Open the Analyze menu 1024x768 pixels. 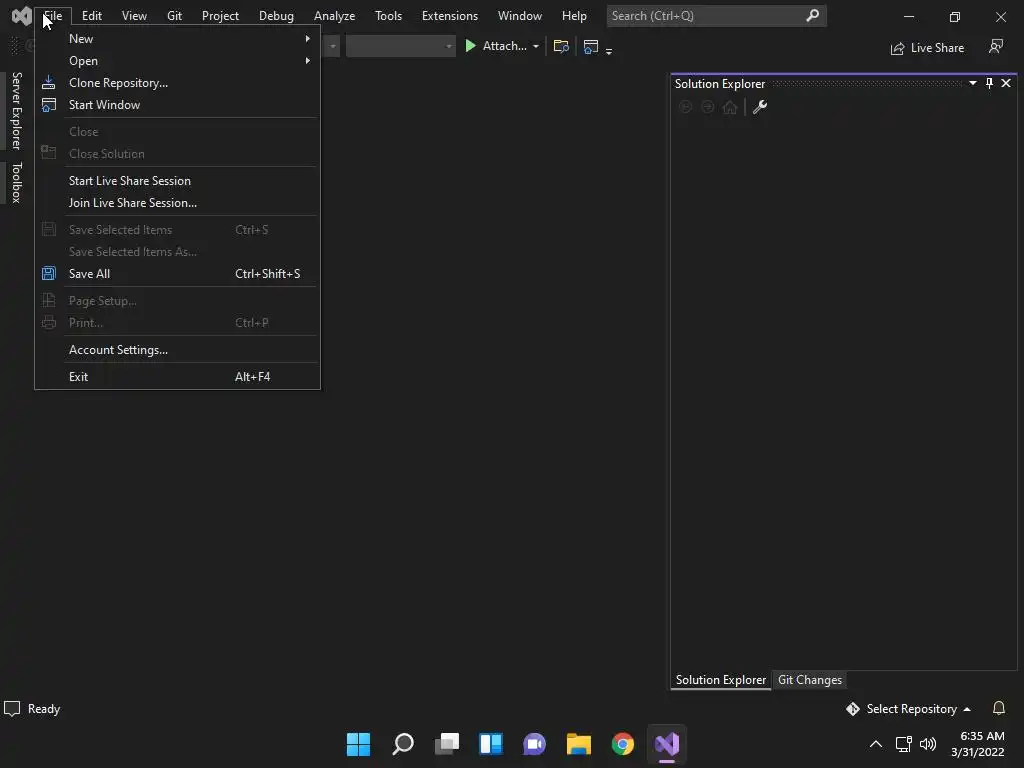click(334, 16)
